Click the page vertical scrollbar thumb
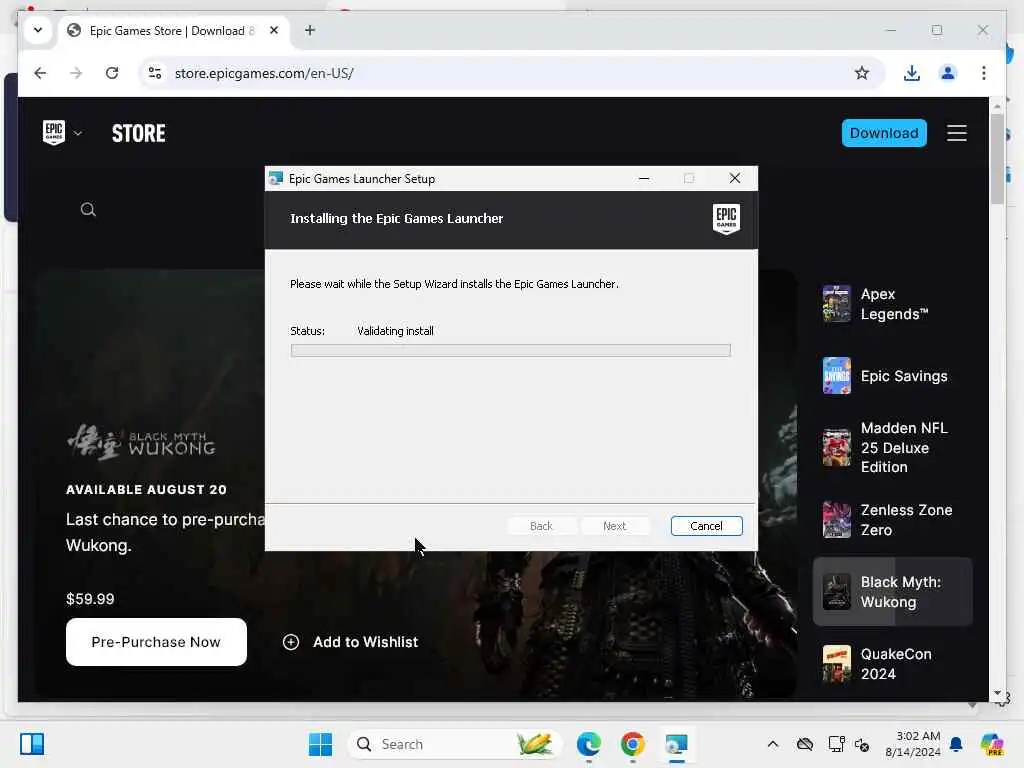 997,159
